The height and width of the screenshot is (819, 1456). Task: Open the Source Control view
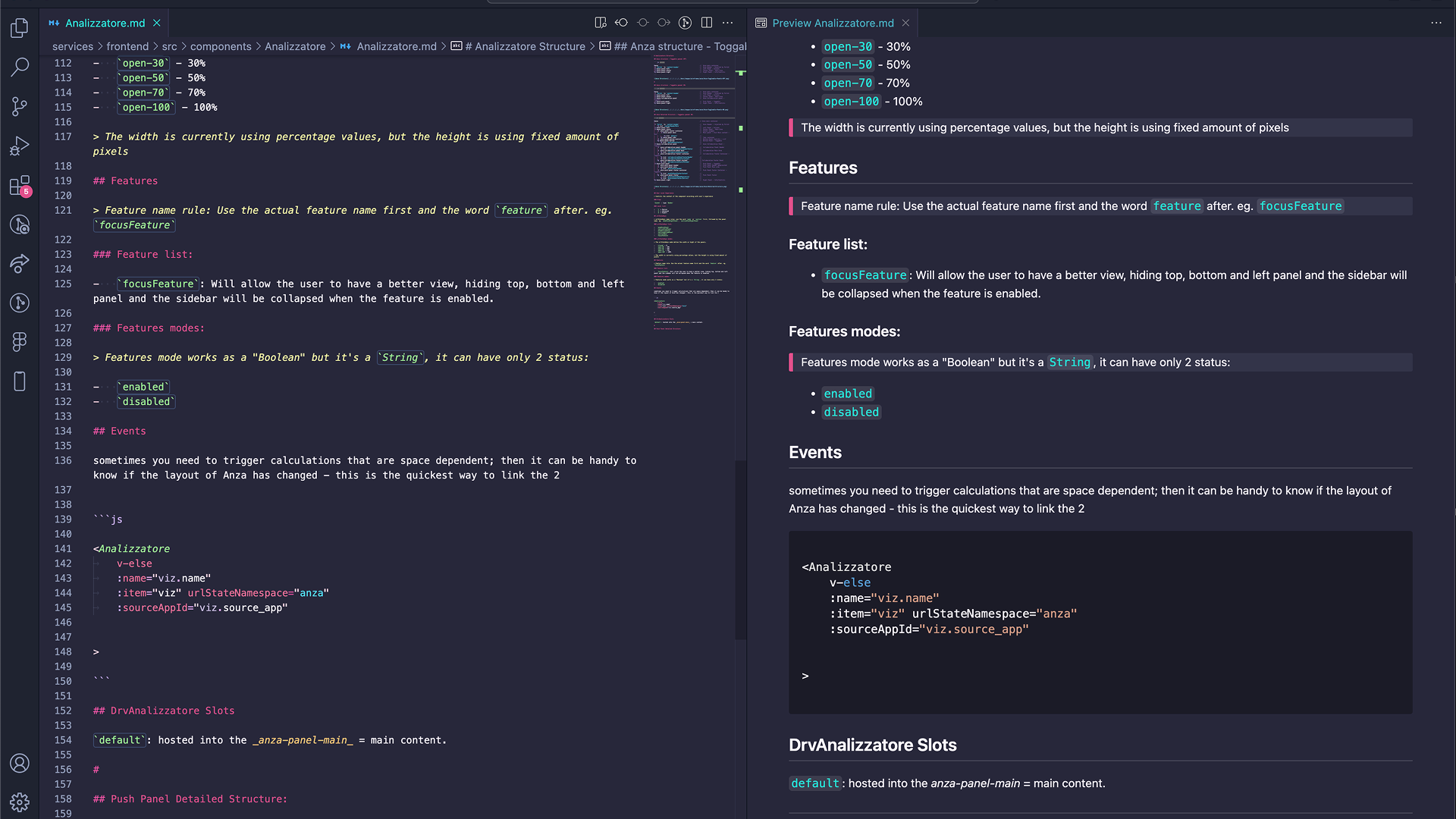[20, 107]
